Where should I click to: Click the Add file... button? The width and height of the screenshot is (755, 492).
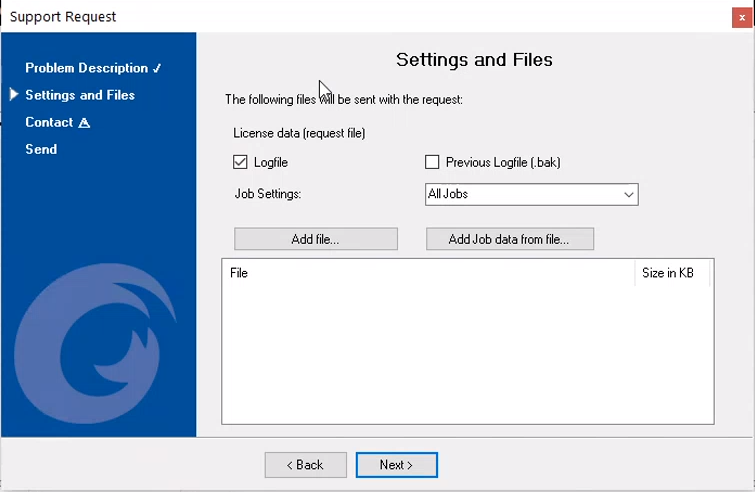click(x=316, y=239)
